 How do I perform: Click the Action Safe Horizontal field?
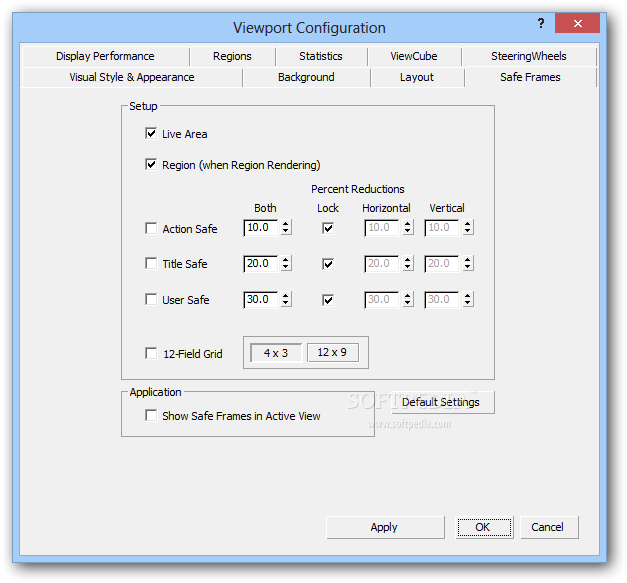382,228
